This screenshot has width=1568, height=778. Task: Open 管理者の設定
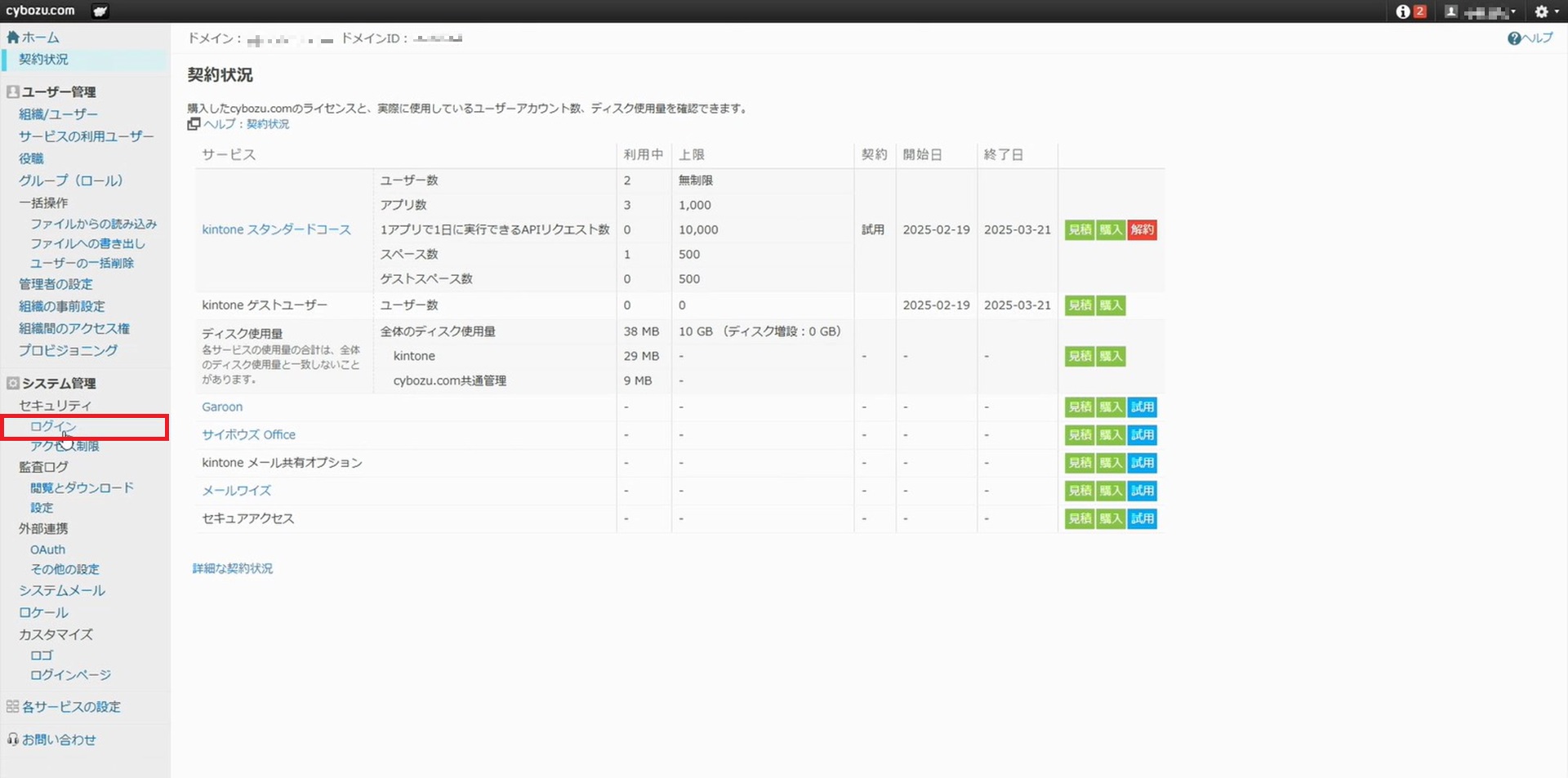[x=56, y=284]
